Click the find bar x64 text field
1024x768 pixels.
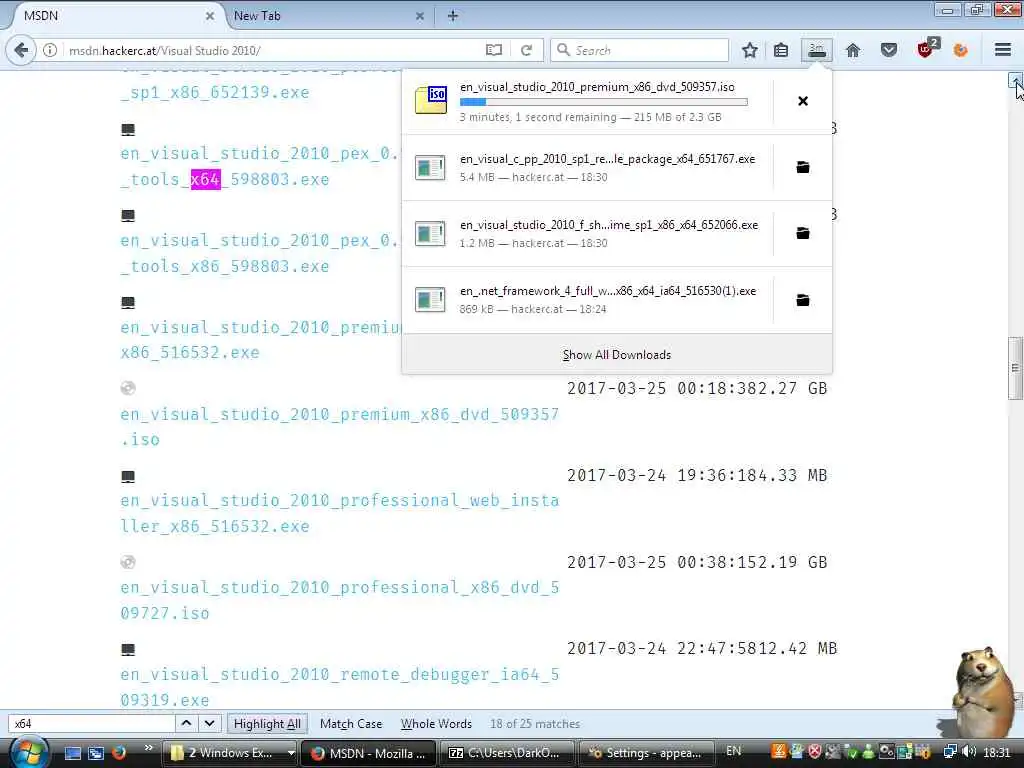[91, 724]
